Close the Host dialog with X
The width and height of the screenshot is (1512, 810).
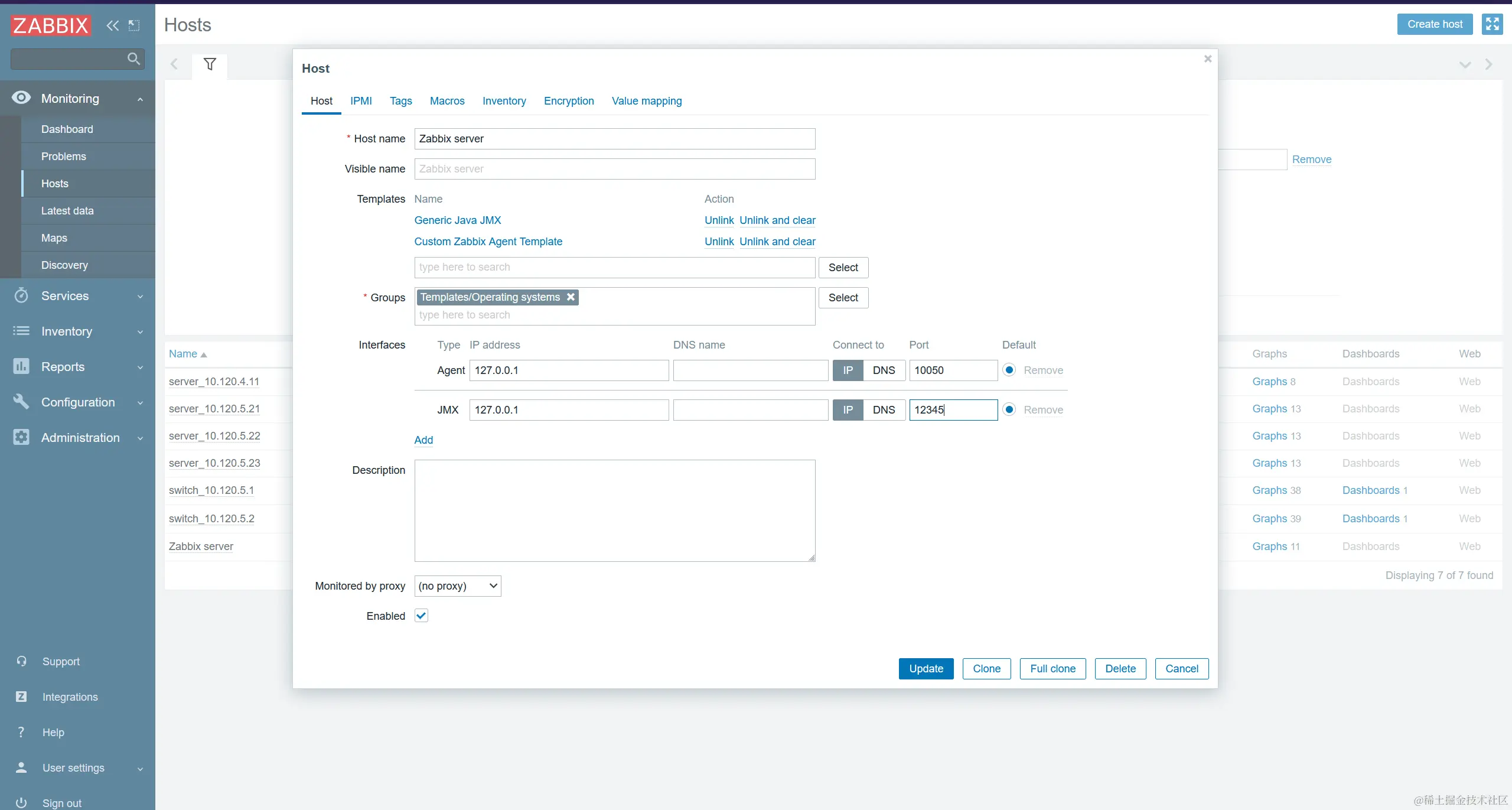[1208, 59]
